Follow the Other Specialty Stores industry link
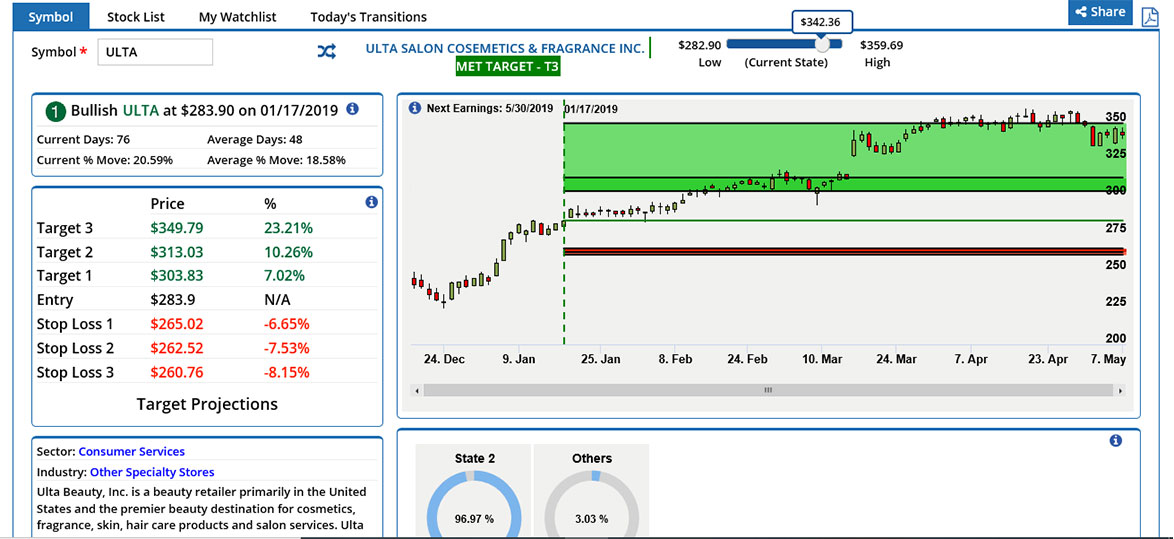1174x539 pixels. (x=152, y=472)
